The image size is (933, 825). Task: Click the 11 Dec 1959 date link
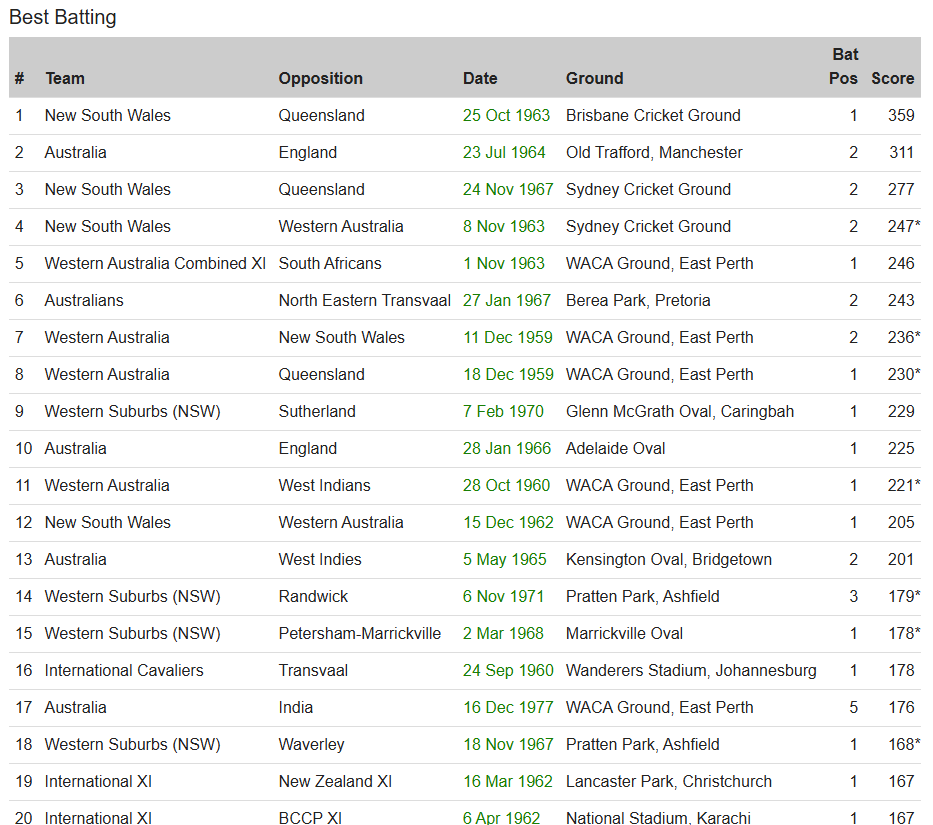coord(507,337)
